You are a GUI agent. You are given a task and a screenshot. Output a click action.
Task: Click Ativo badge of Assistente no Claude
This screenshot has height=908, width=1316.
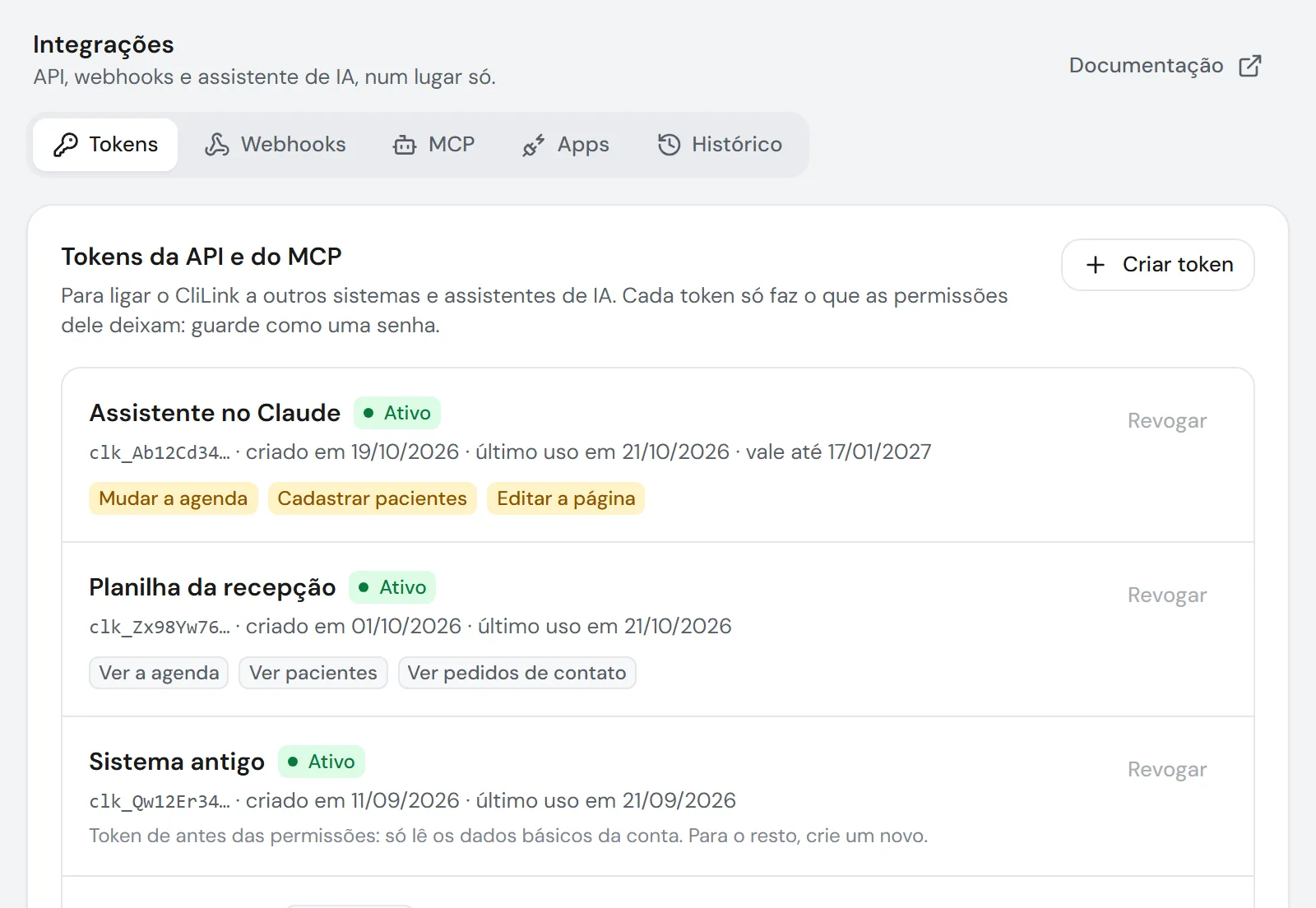pyautogui.click(x=397, y=413)
